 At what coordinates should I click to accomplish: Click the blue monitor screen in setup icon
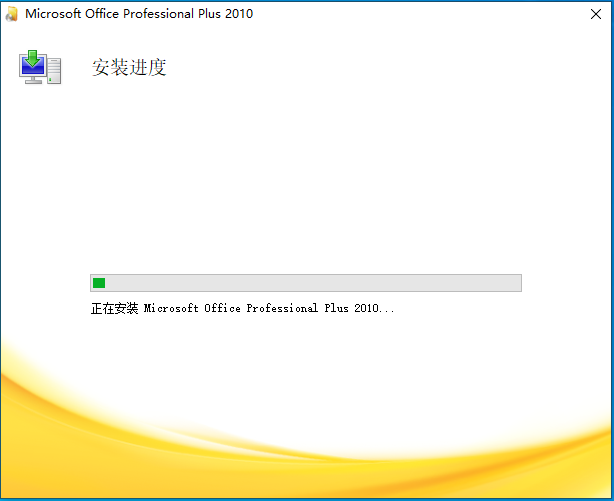[x=33, y=66]
